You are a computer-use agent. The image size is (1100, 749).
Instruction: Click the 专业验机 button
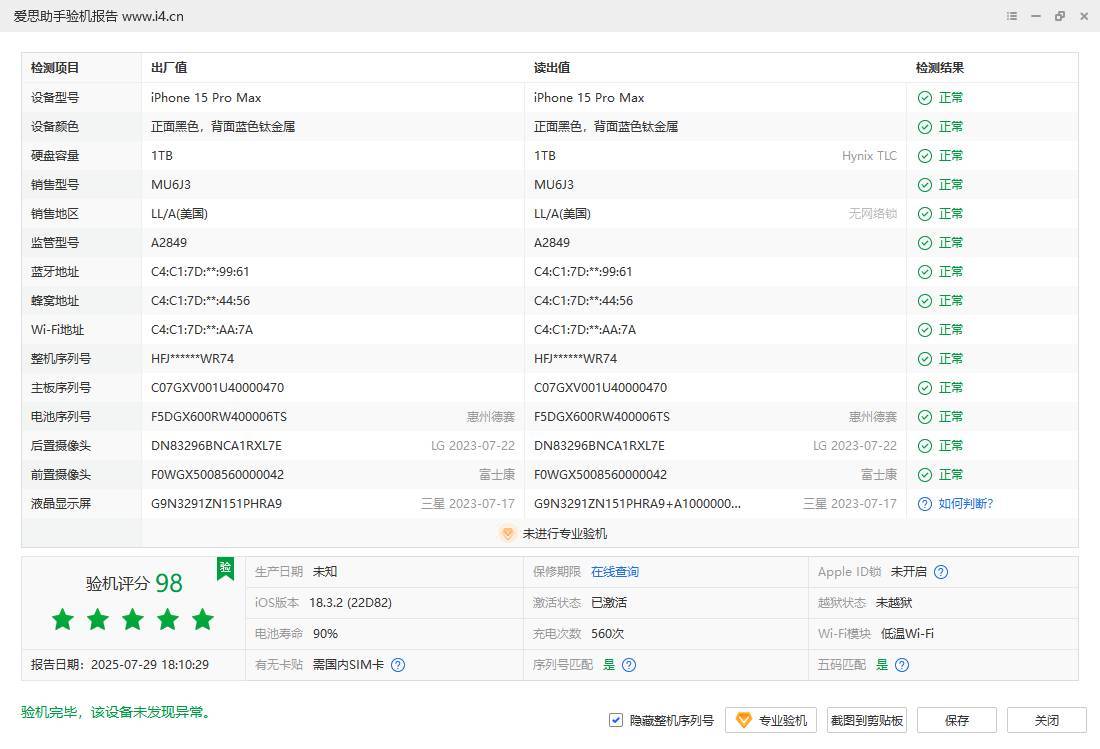771,720
